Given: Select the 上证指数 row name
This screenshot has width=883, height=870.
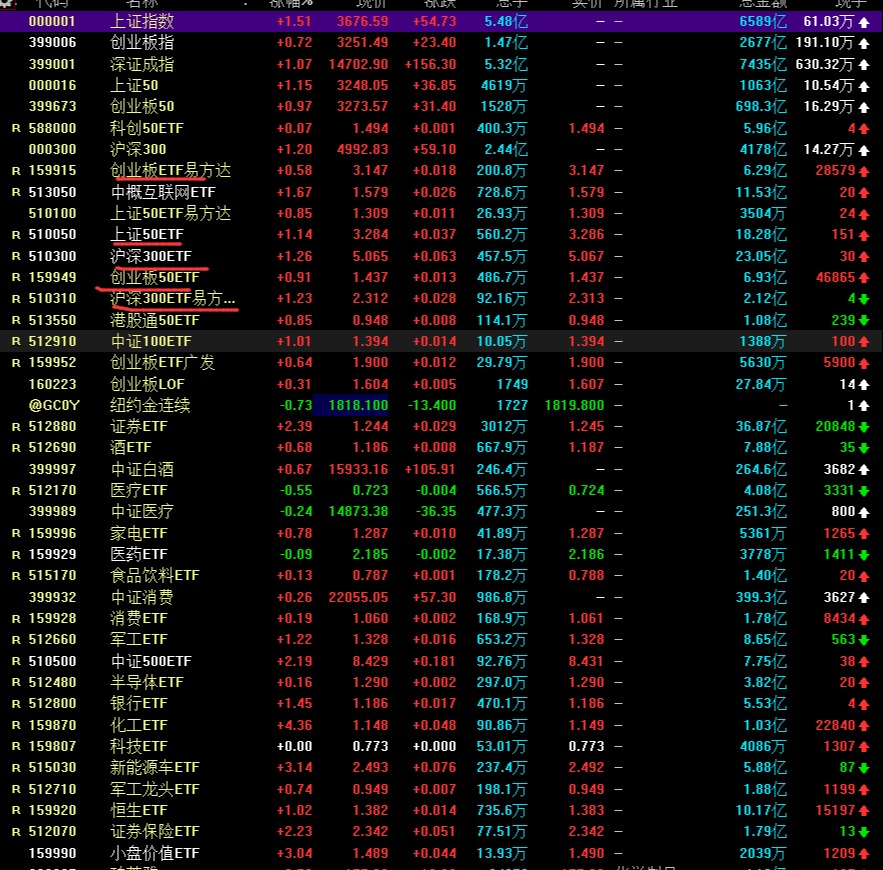Looking at the screenshot, I should [142, 21].
